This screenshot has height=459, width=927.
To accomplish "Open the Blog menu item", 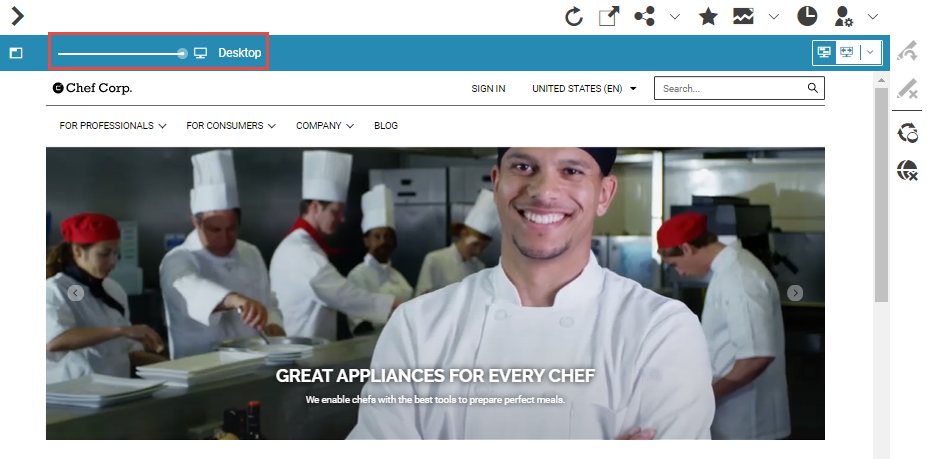I will pyautogui.click(x=386, y=126).
